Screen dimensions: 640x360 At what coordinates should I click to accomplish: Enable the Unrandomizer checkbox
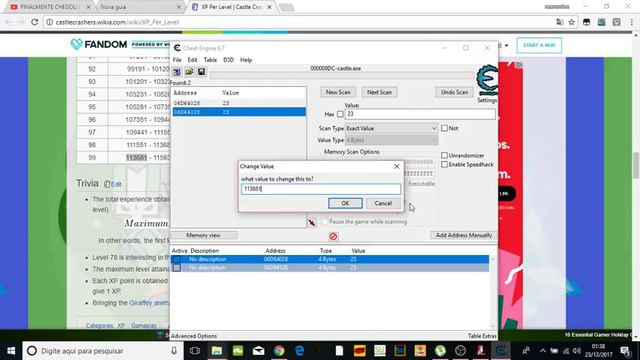tap(444, 156)
